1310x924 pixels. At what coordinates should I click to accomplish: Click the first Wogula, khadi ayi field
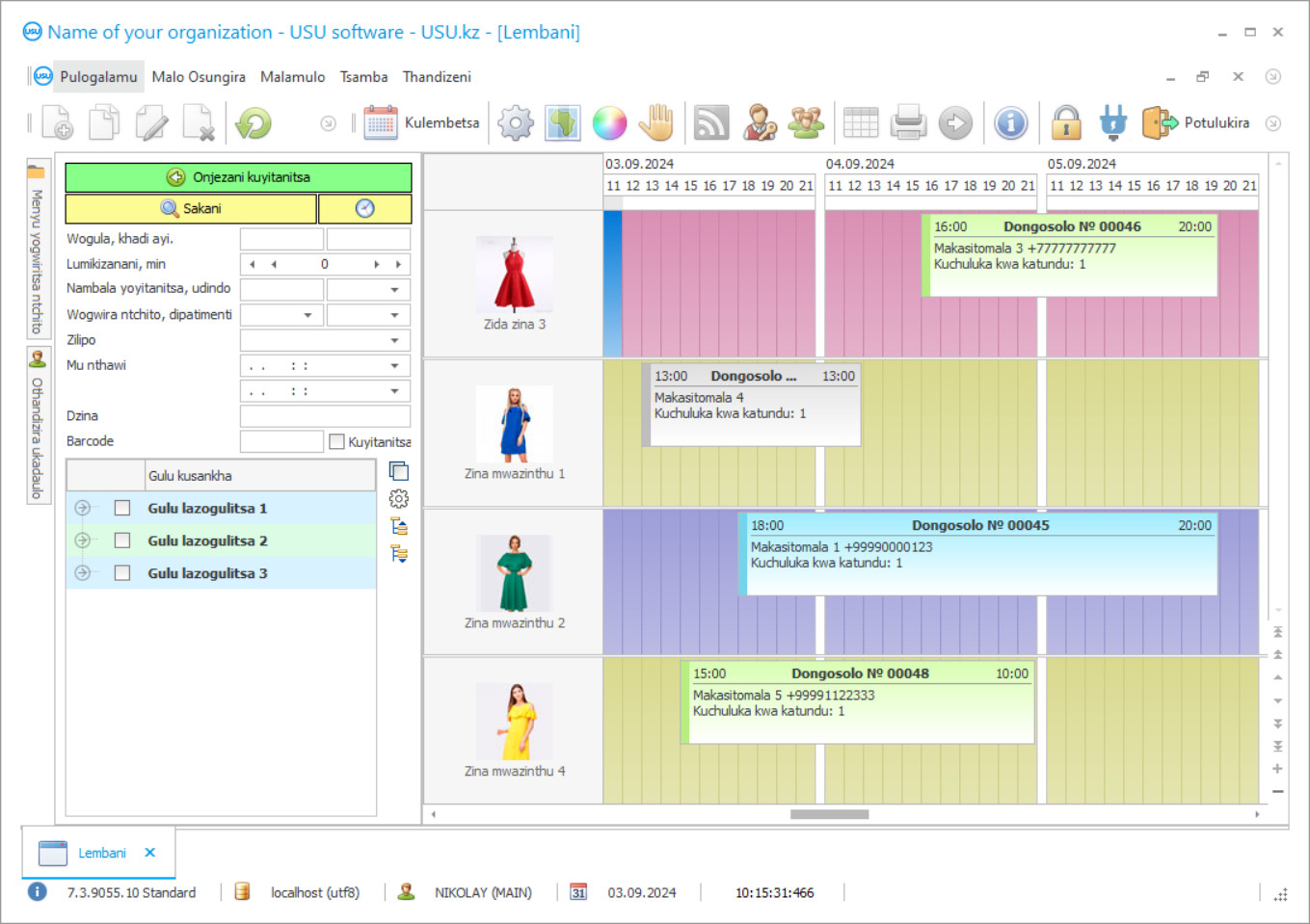(281, 239)
